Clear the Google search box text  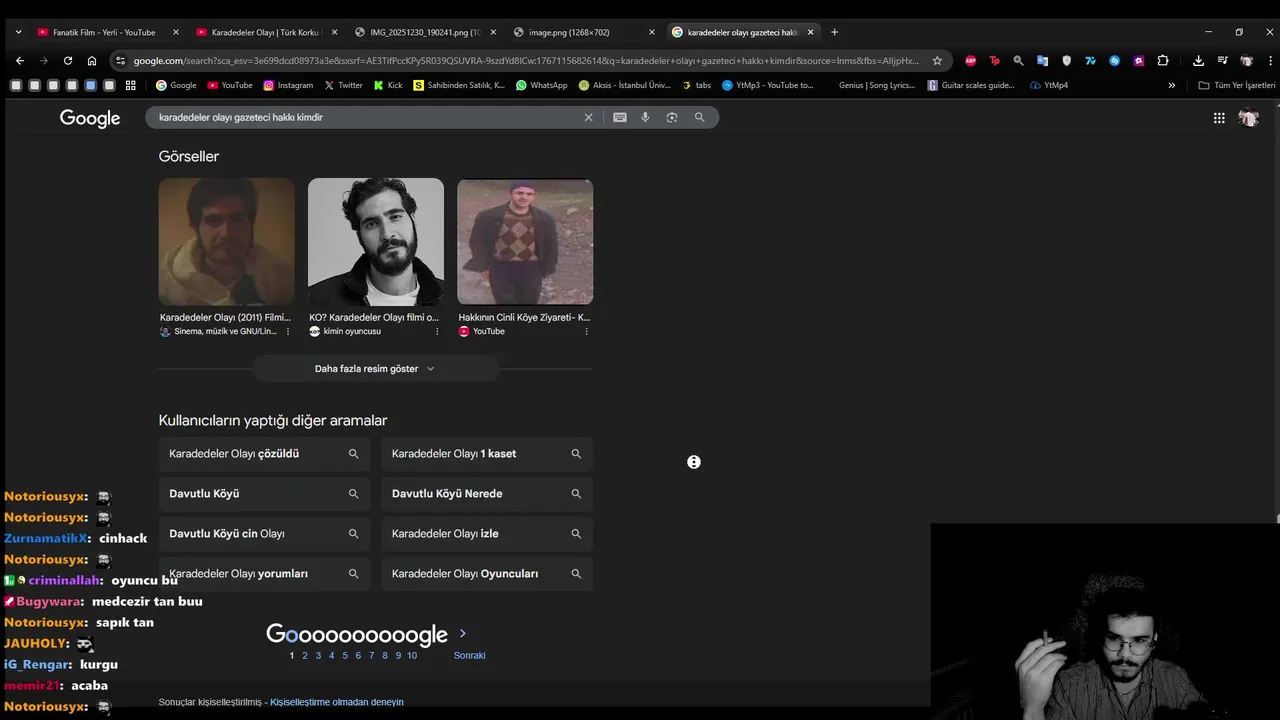(x=588, y=117)
